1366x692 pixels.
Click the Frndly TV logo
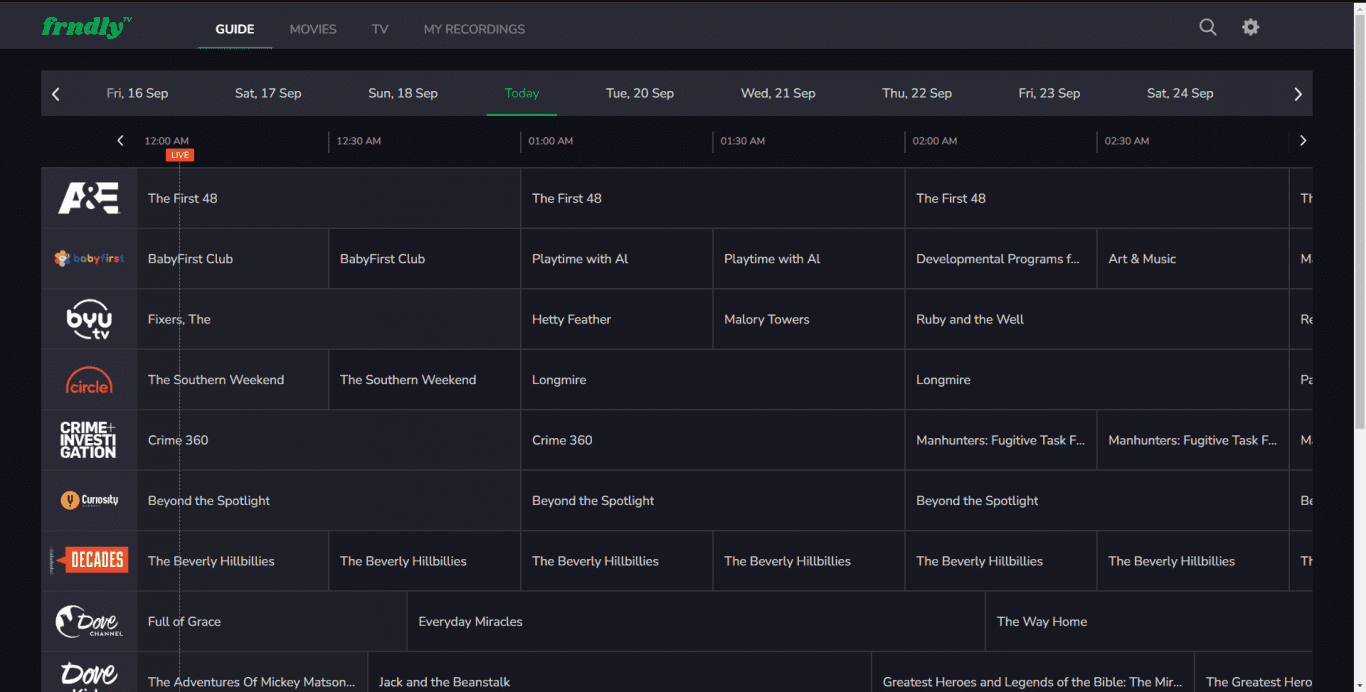click(86, 27)
